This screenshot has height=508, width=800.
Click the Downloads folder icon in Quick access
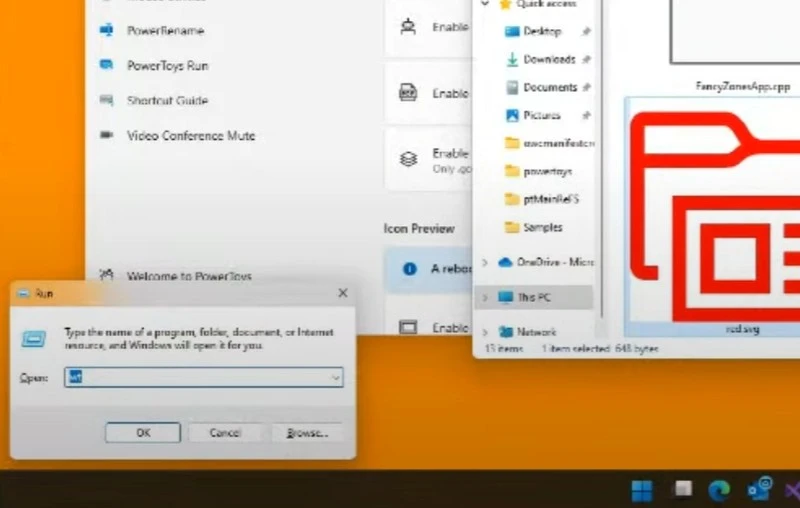point(512,59)
